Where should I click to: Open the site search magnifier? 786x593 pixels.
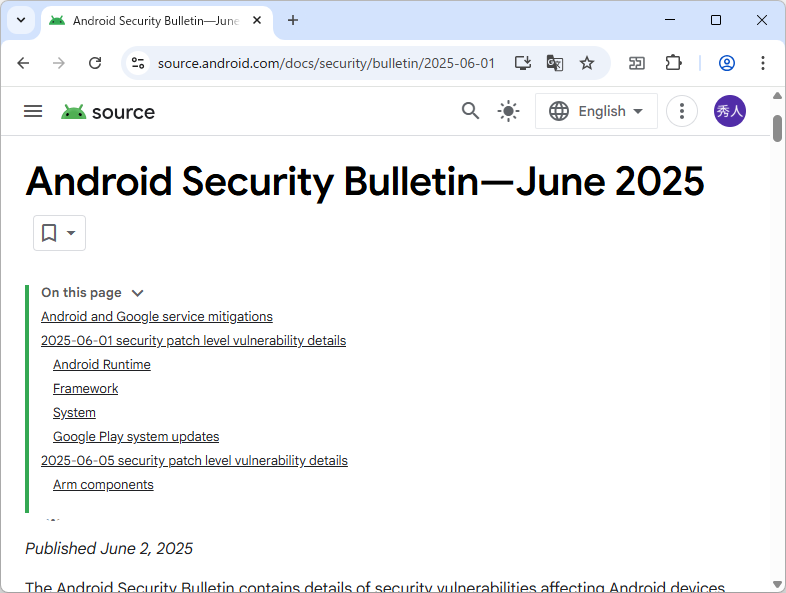[x=470, y=111]
